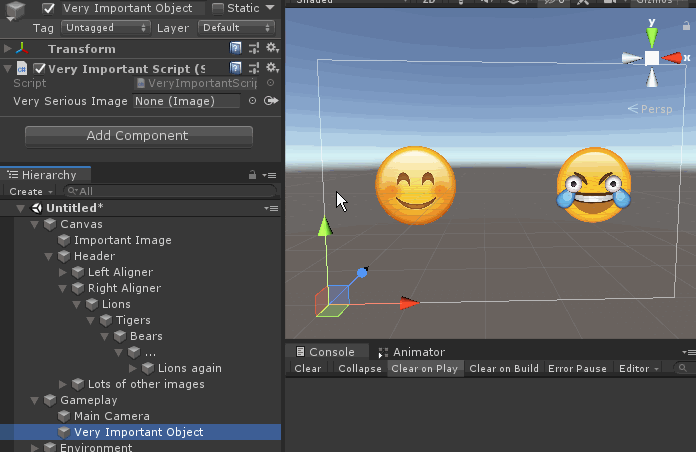
Task: Open Very Important Script preset icon
Action: 254,68
